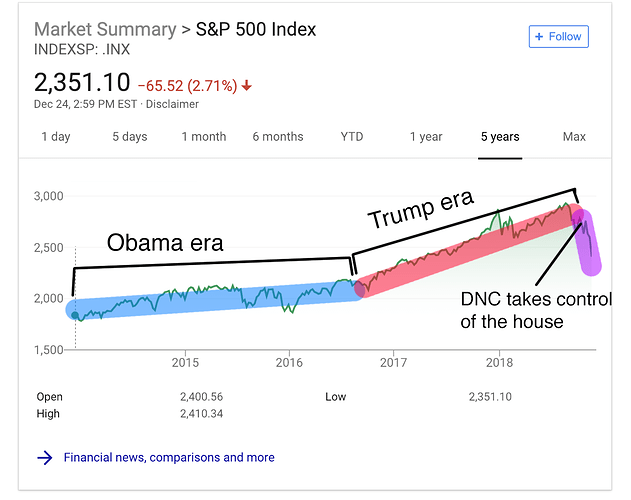Open Financial news, comparisons and more
Image resolution: width=631 pixels, height=500 pixels.
[169, 458]
